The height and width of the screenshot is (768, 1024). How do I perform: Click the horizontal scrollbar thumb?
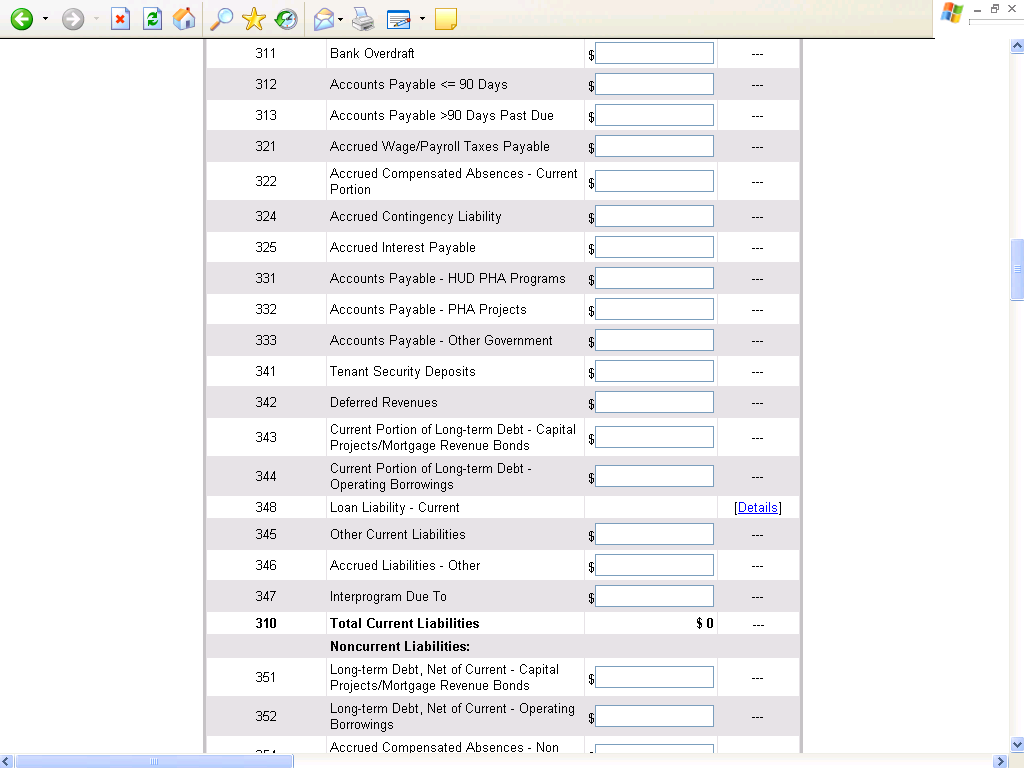click(154, 761)
